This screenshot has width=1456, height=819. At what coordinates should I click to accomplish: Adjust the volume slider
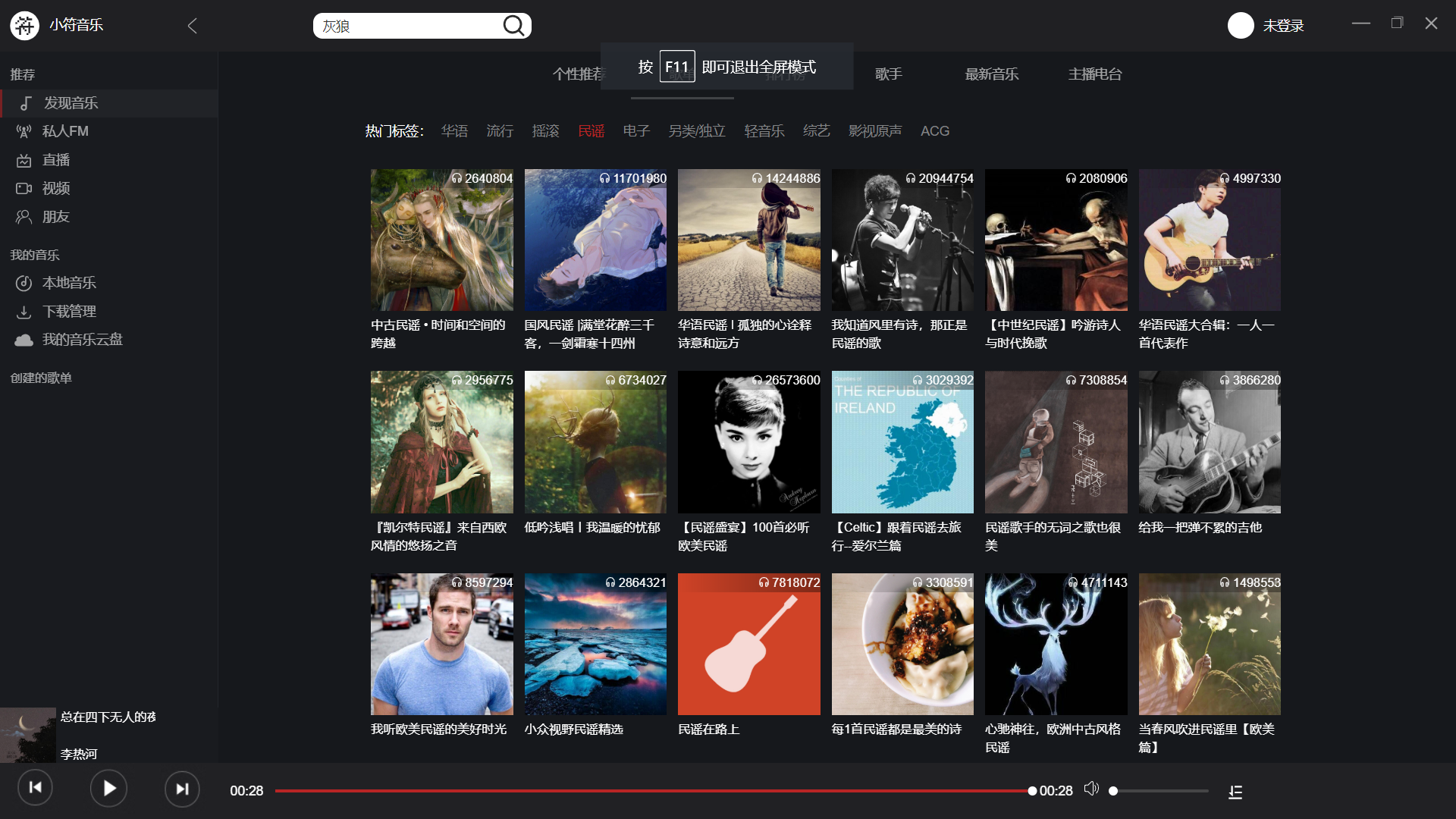1159,791
